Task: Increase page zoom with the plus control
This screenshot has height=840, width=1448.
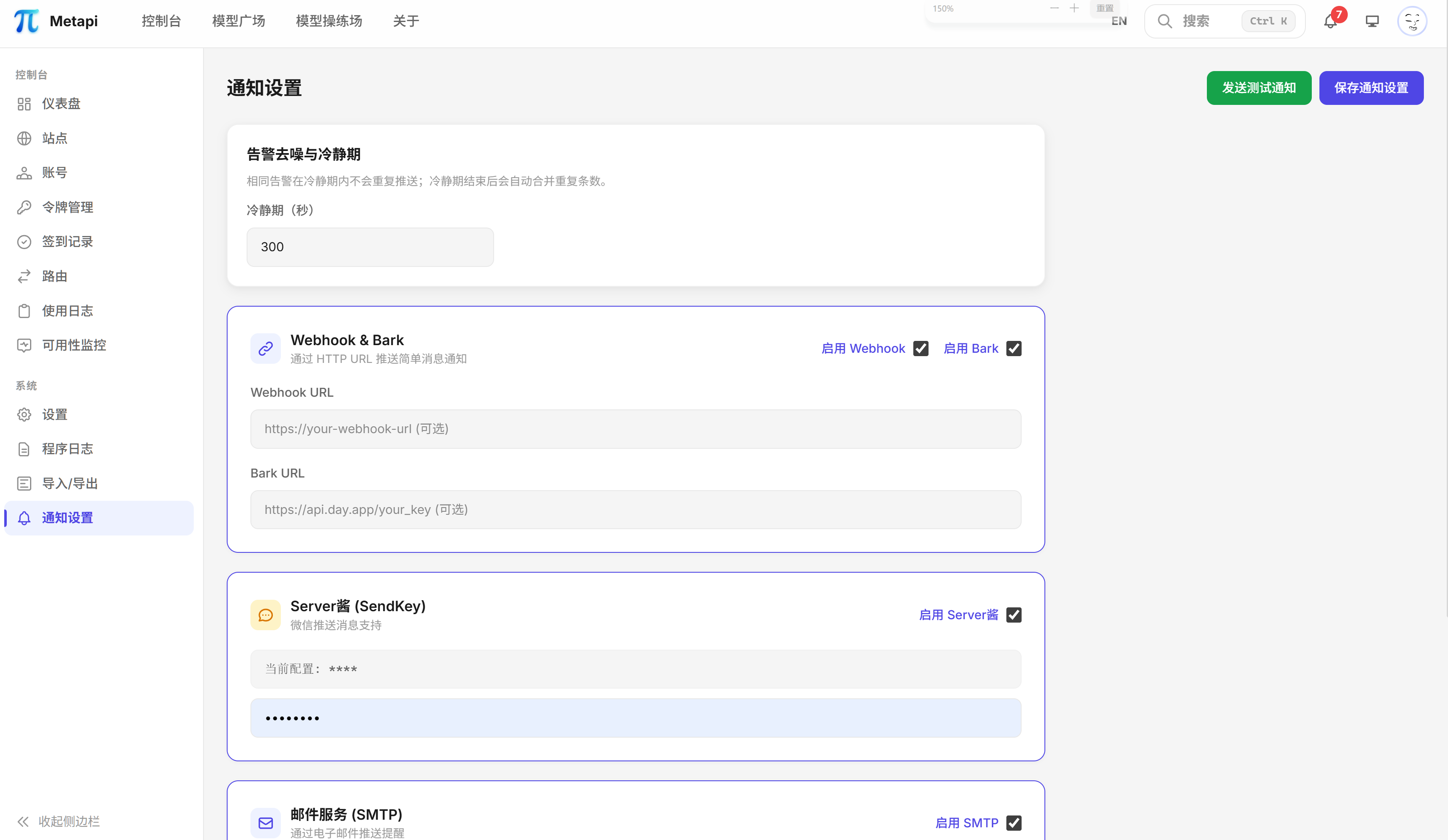Action: 1074,8
